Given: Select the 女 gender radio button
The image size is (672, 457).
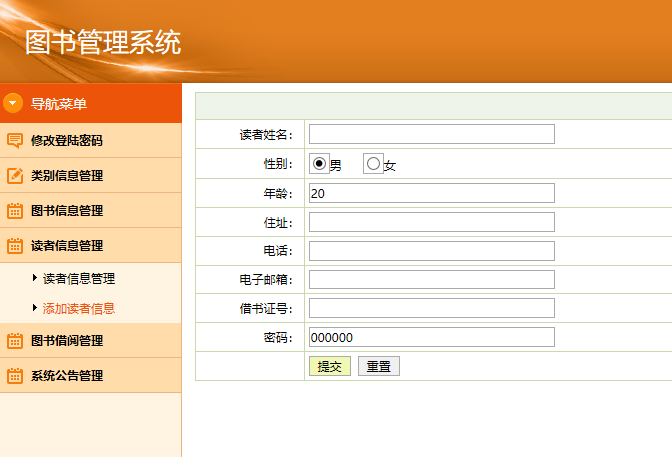Looking at the screenshot, I should tap(373, 163).
